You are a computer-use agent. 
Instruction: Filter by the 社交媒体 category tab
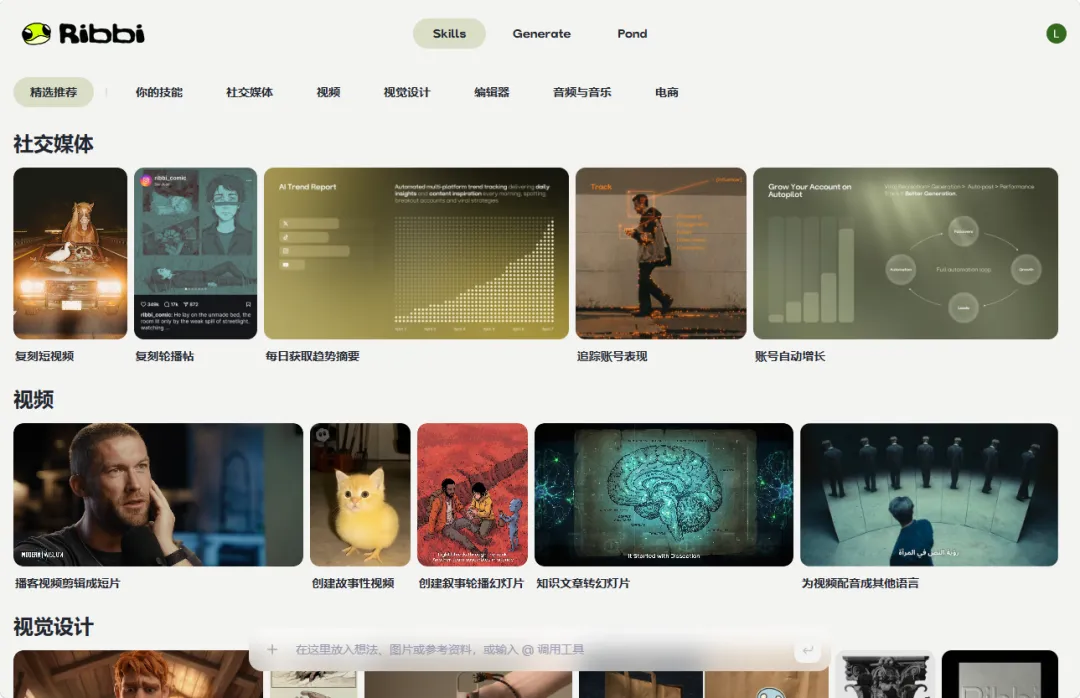(249, 92)
